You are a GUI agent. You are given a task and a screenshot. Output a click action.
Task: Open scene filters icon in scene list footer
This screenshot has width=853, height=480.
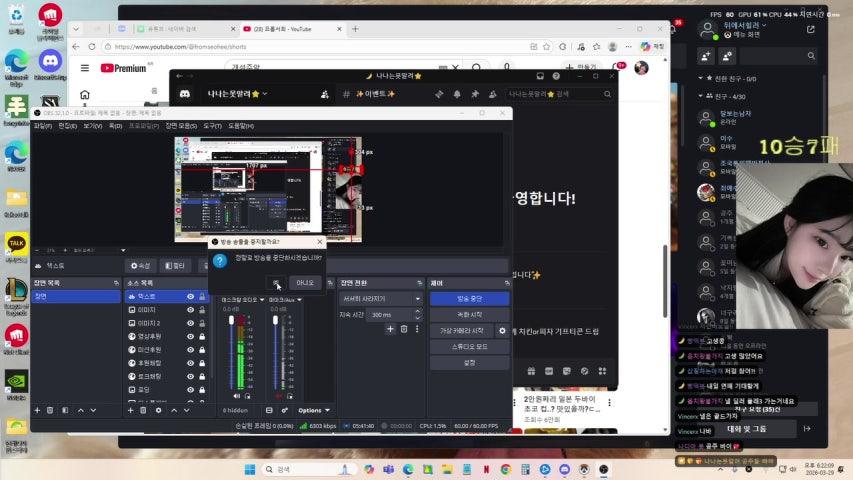(65, 410)
